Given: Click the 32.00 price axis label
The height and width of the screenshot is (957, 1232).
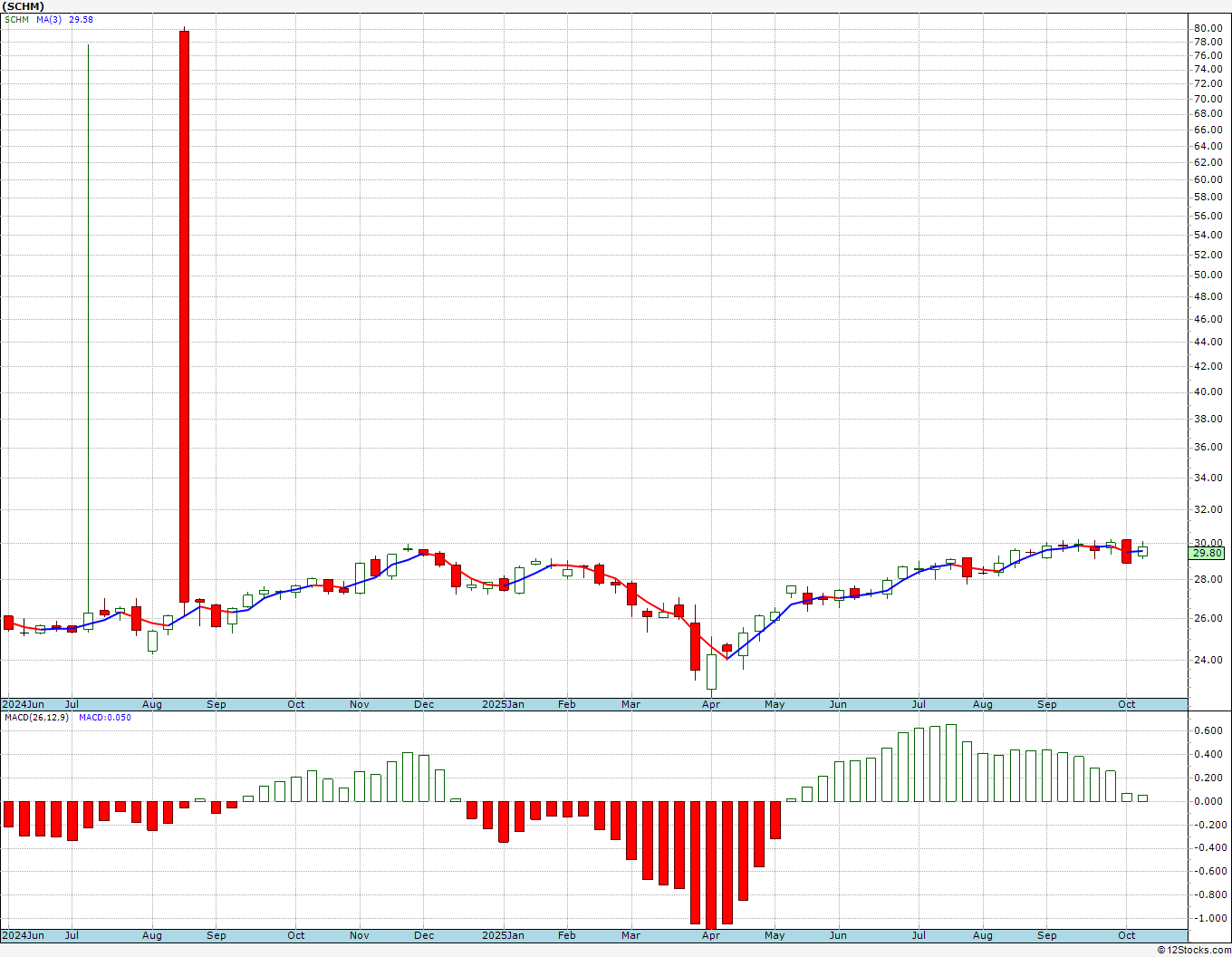Looking at the screenshot, I should (x=1208, y=509).
